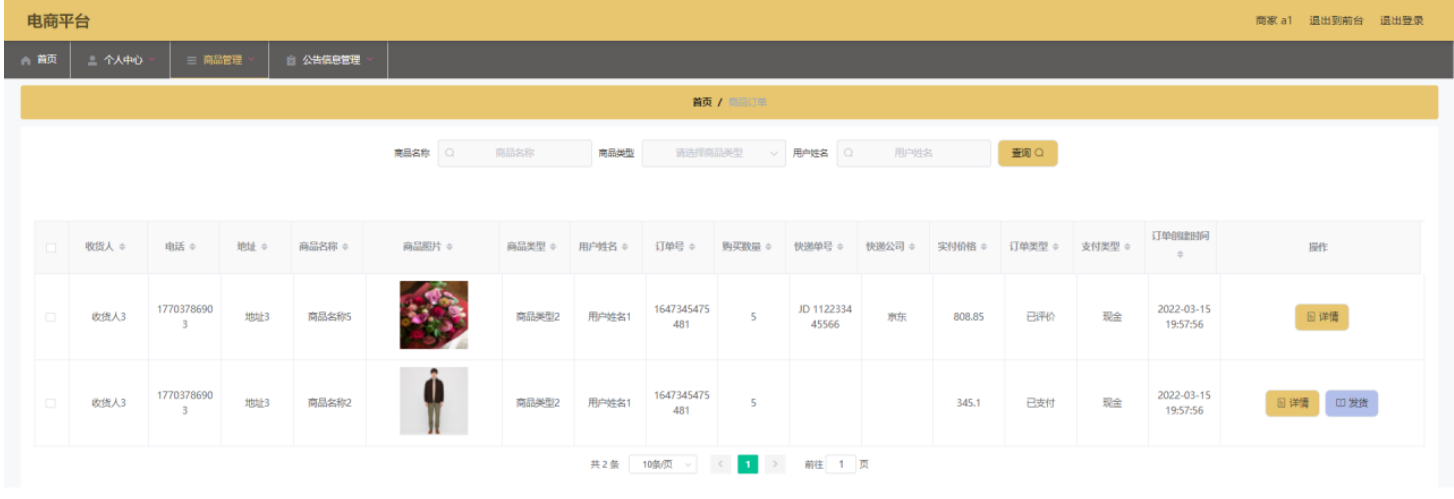Check the row for 商品名称2
Screen dimensions: 1454x499
[x=50, y=403]
